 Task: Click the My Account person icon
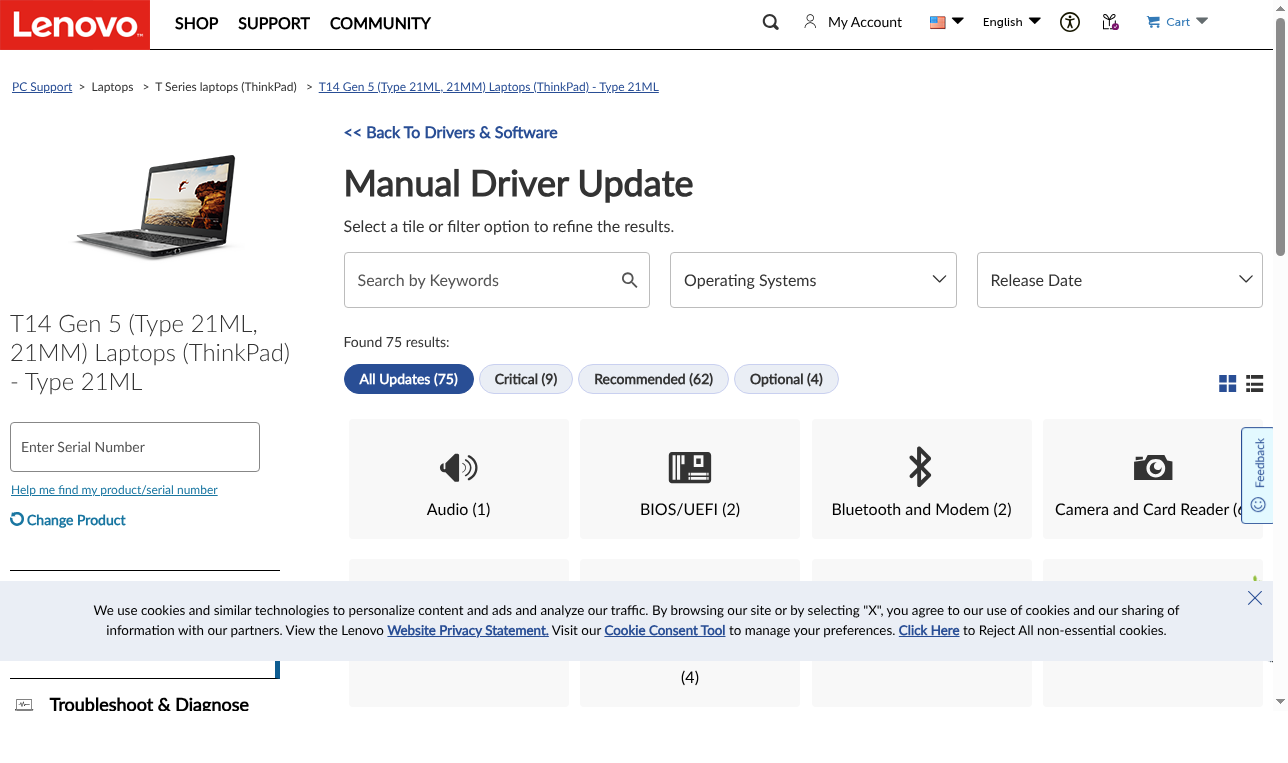click(810, 22)
